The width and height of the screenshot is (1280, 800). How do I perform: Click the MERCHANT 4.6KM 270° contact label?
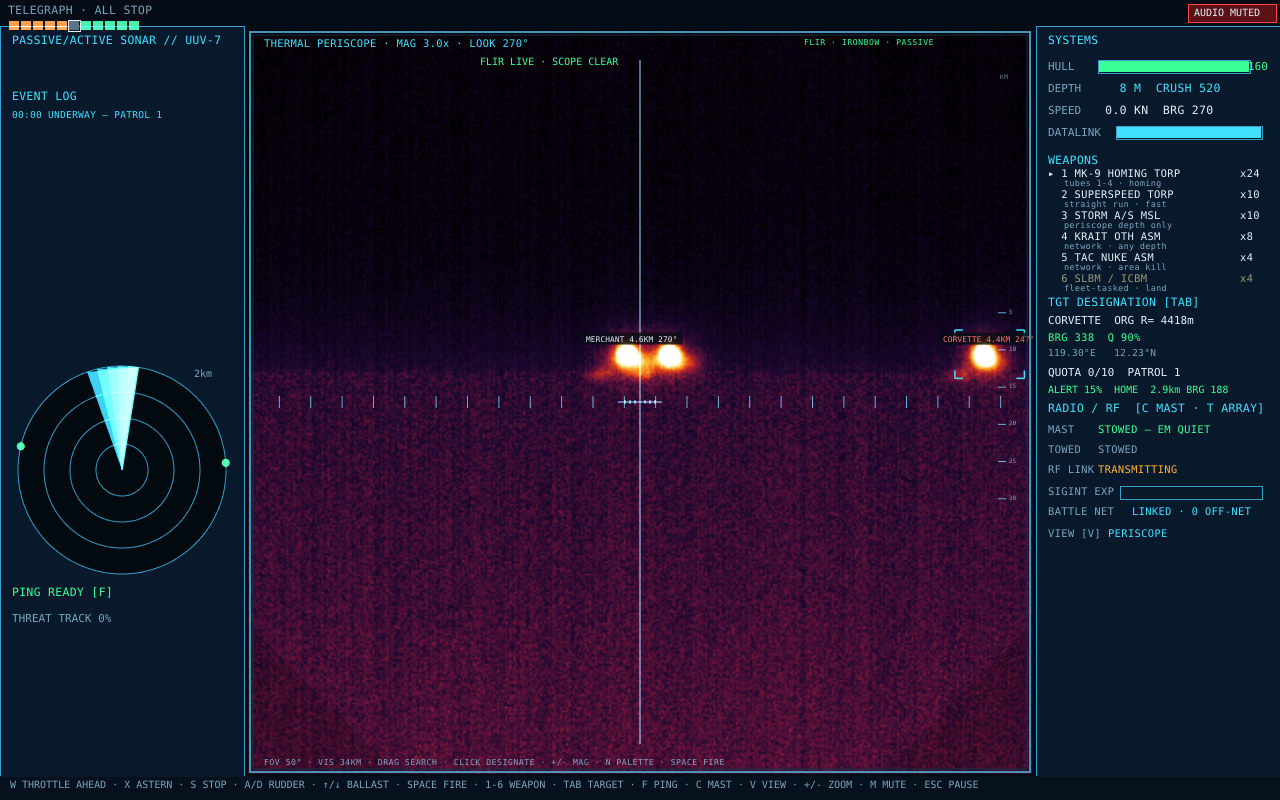(x=631, y=340)
